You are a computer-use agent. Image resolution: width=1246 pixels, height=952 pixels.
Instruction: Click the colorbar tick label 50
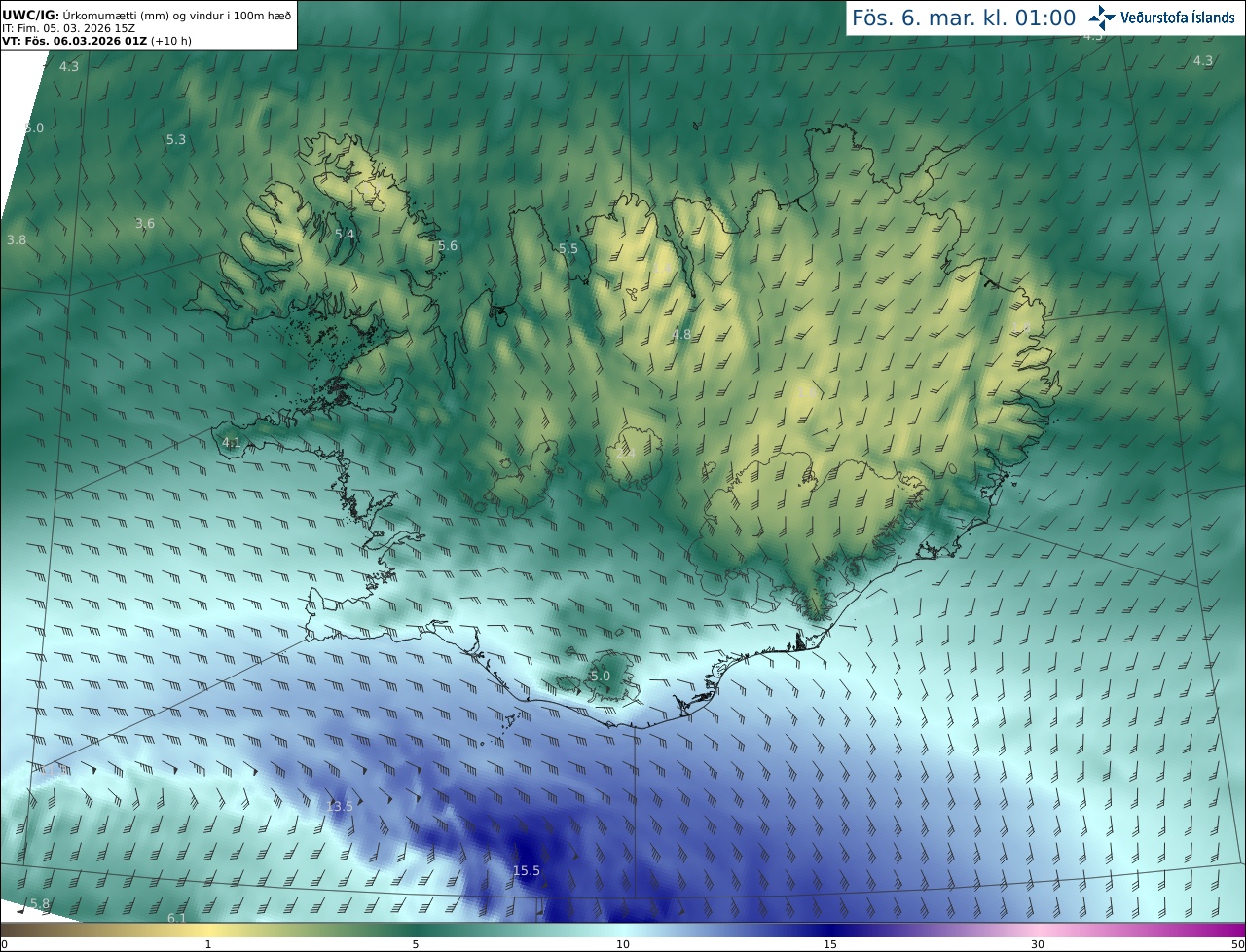pos(1238,944)
